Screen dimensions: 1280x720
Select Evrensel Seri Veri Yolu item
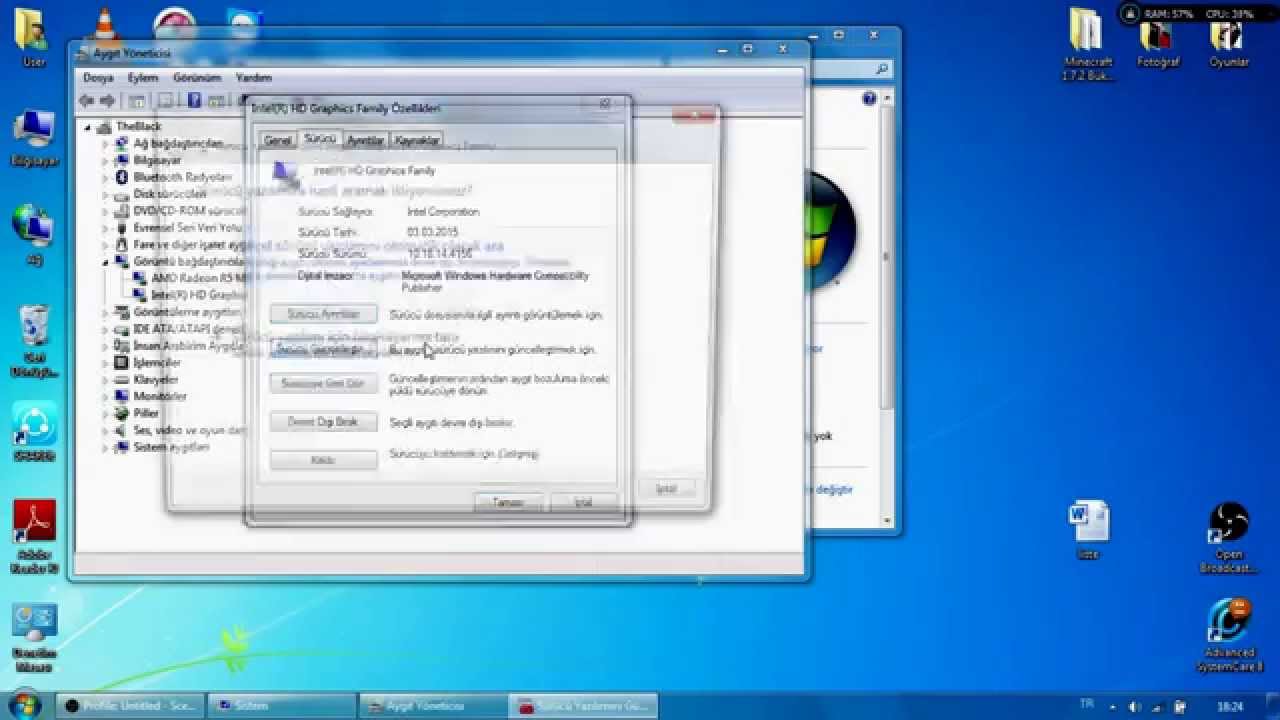pos(188,228)
